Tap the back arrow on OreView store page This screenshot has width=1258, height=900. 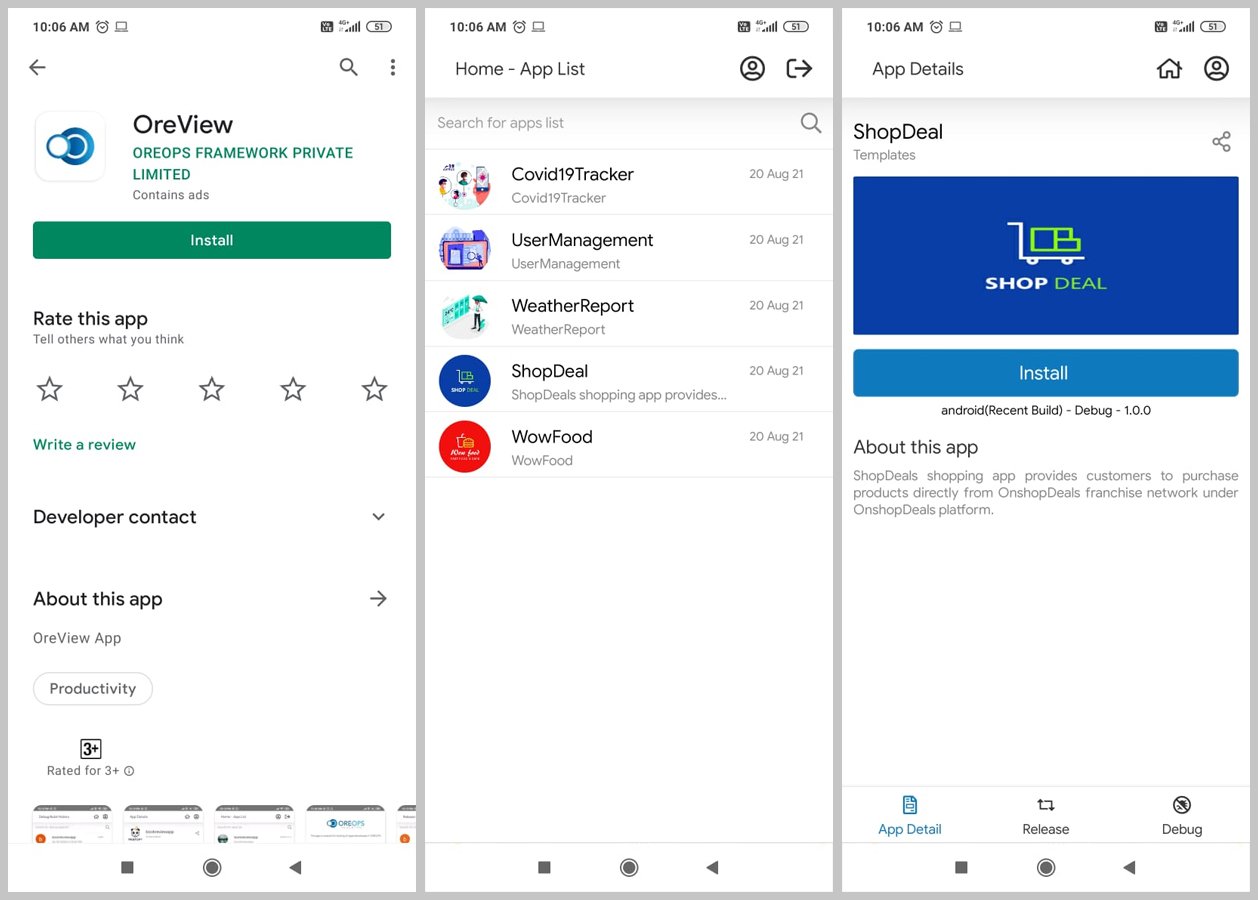click(38, 67)
